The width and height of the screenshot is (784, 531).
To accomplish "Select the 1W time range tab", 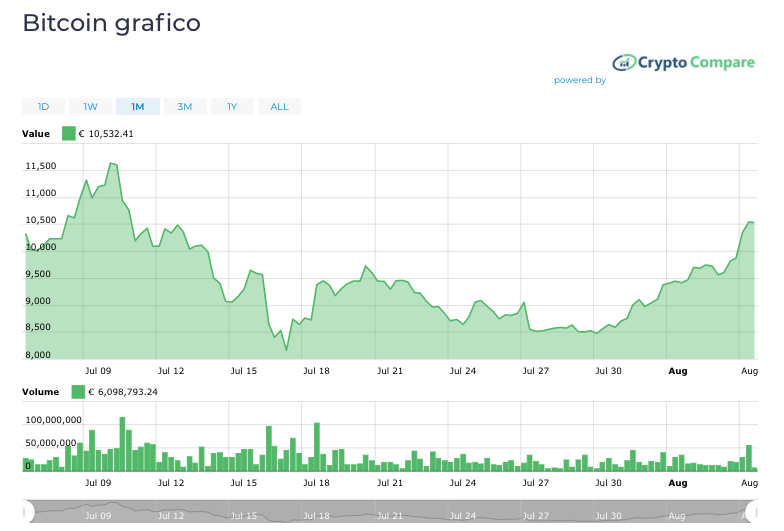I will point(90,106).
